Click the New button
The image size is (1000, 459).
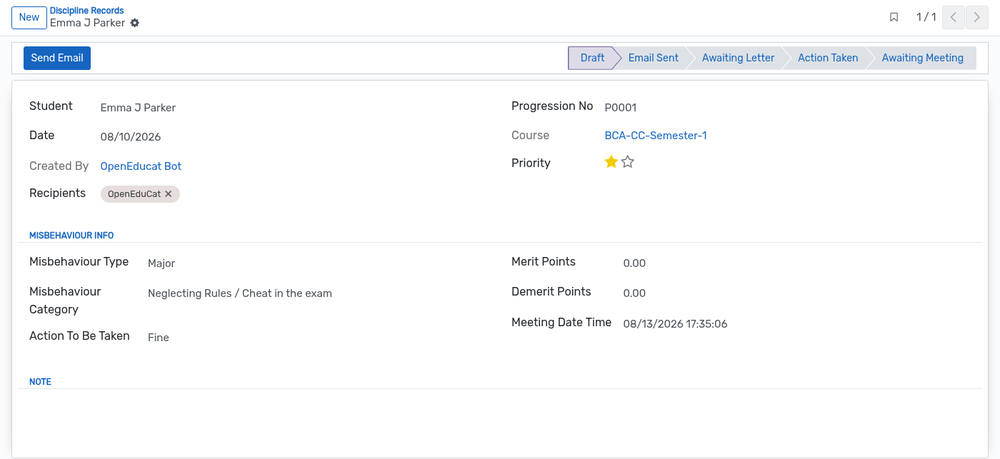[29, 17]
